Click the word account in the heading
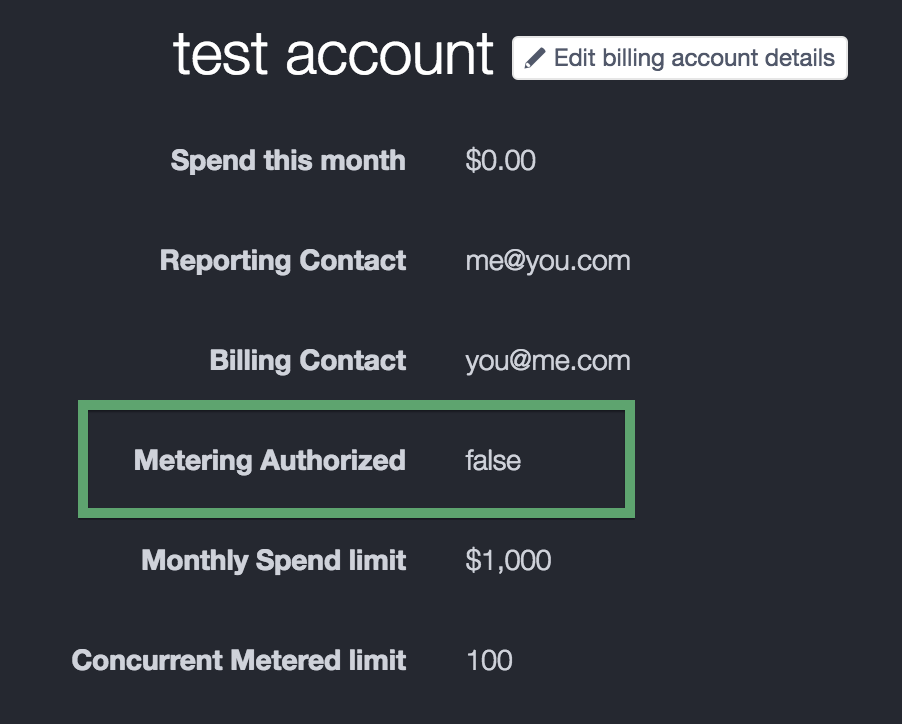This screenshot has height=724, width=902. (x=389, y=56)
